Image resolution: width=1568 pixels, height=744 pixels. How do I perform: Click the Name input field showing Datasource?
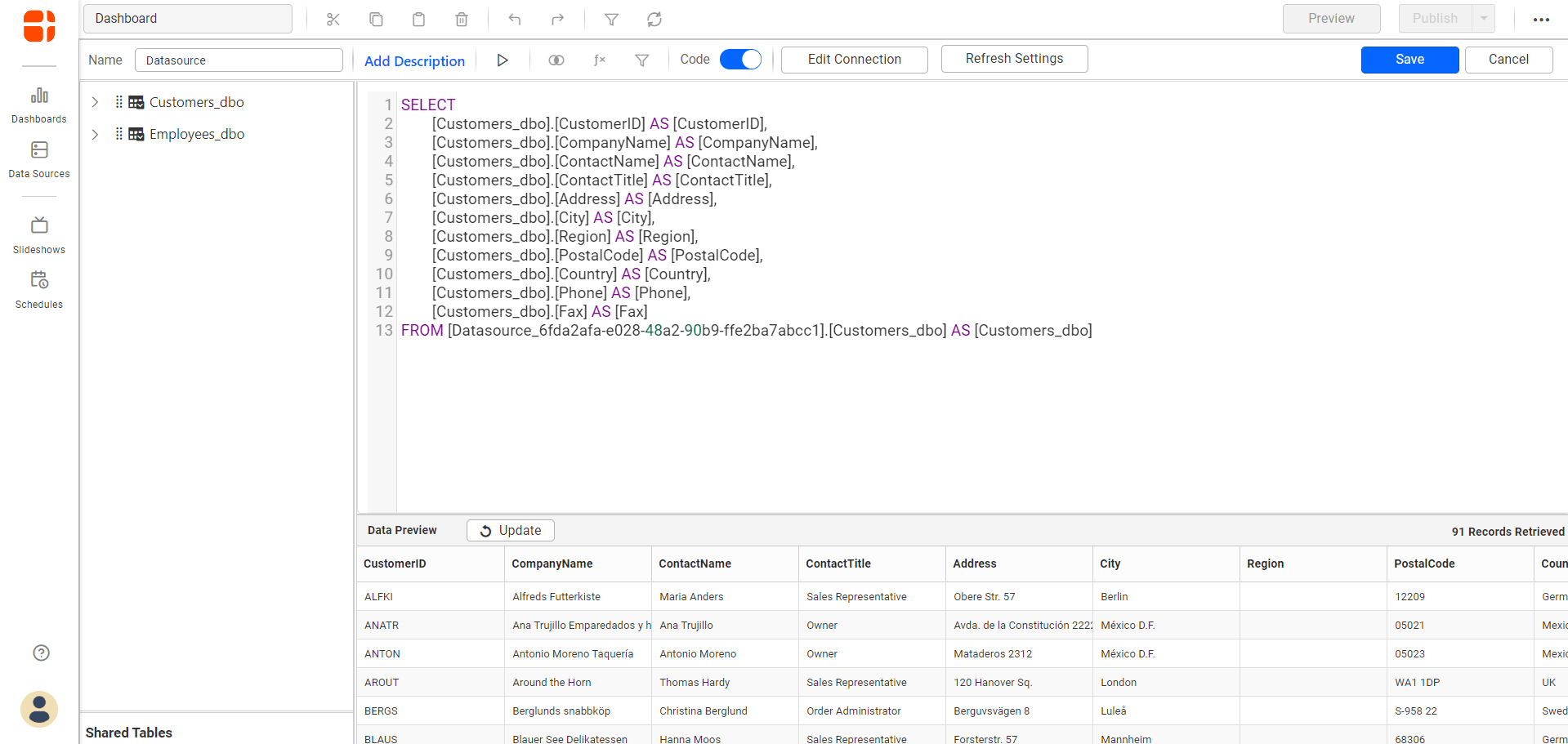(239, 59)
